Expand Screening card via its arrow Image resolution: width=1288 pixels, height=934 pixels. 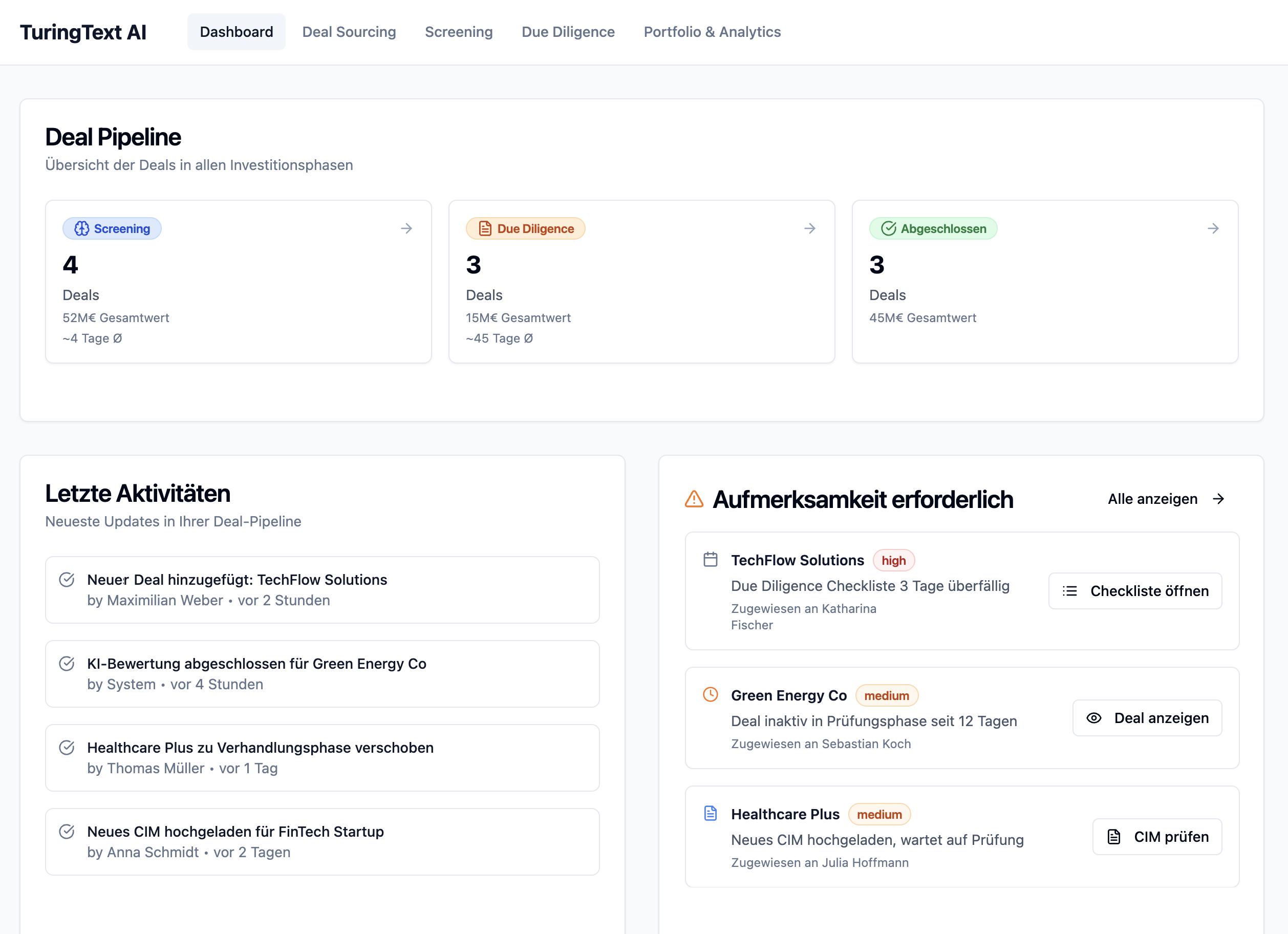click(x=406, y=228)
